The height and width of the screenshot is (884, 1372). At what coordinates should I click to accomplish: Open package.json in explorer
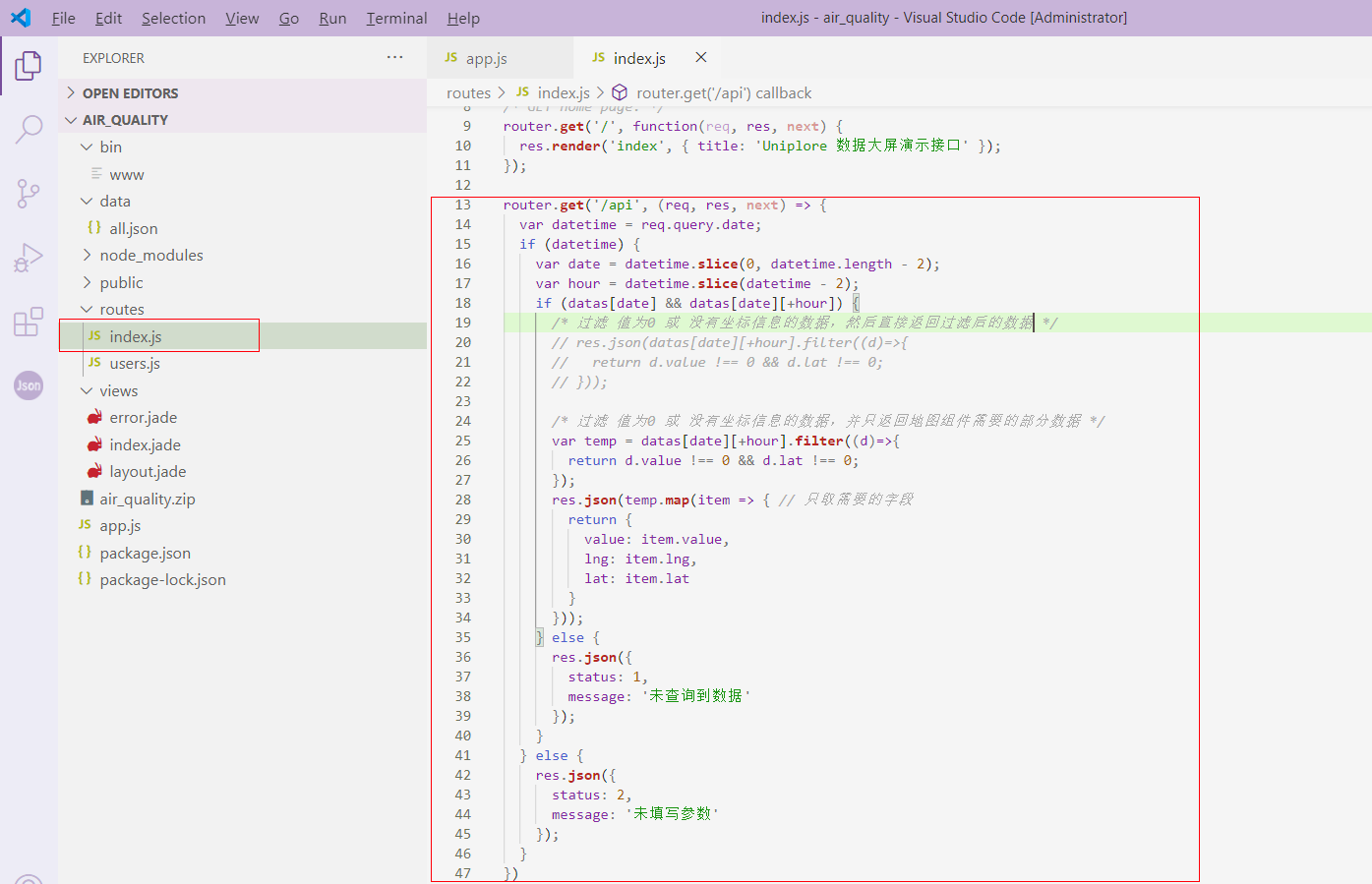(x=243, y=553)
